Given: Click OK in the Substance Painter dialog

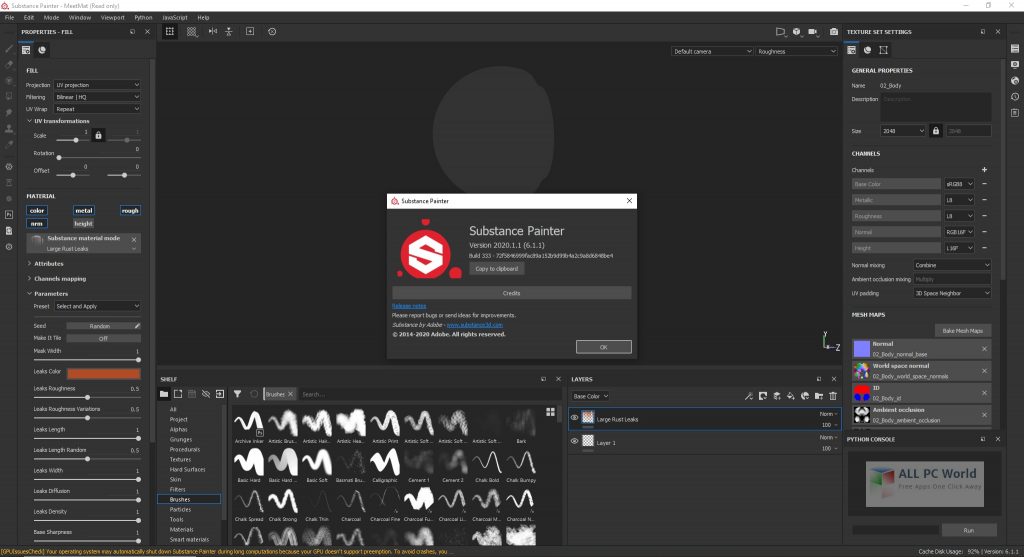Looking at the screenshot, I should coord(603,347).
